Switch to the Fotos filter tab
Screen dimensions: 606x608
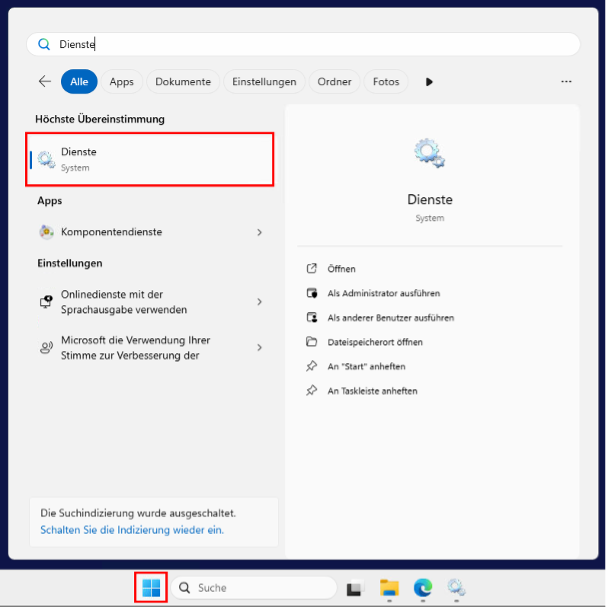point(386,81)
